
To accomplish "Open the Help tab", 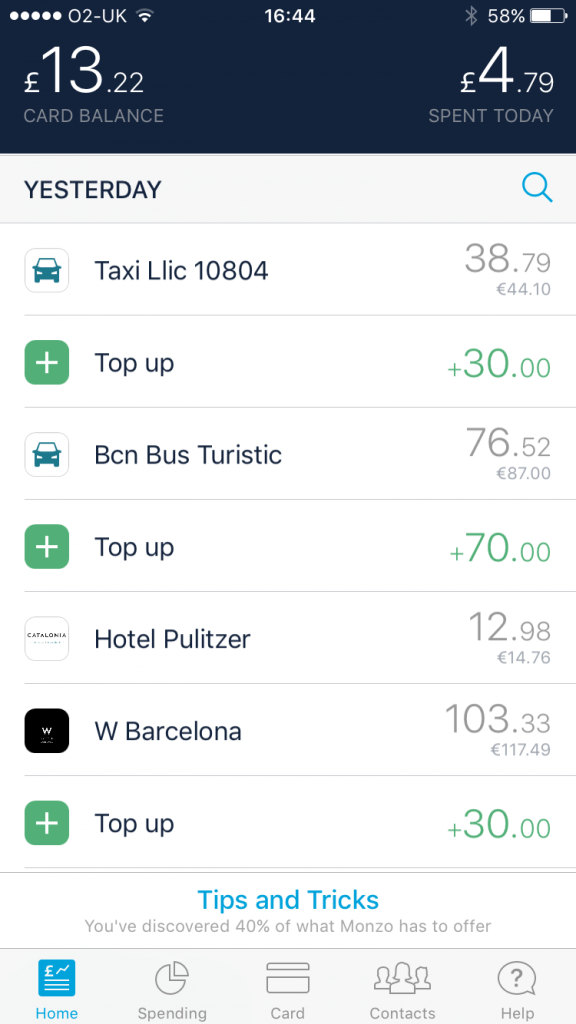I will pos(517,990).
